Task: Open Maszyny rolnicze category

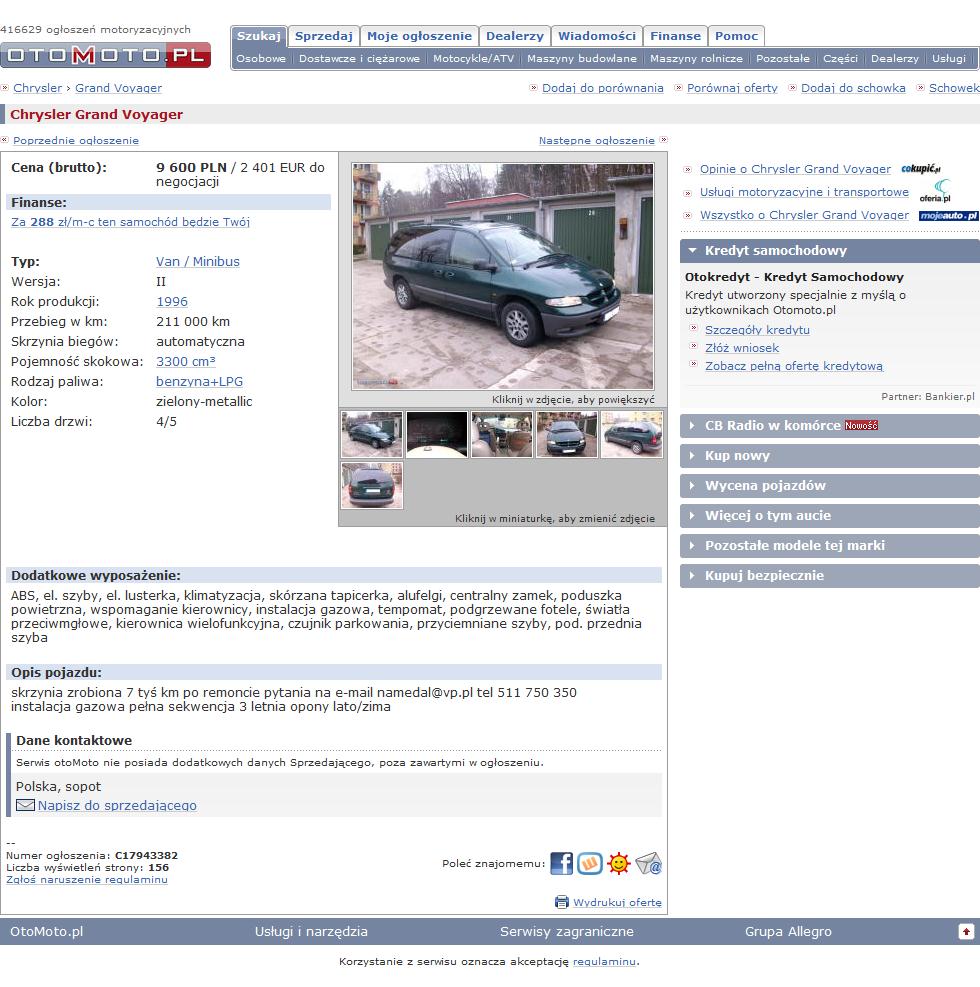Action: pyautogui.click(x=696, y=59)
